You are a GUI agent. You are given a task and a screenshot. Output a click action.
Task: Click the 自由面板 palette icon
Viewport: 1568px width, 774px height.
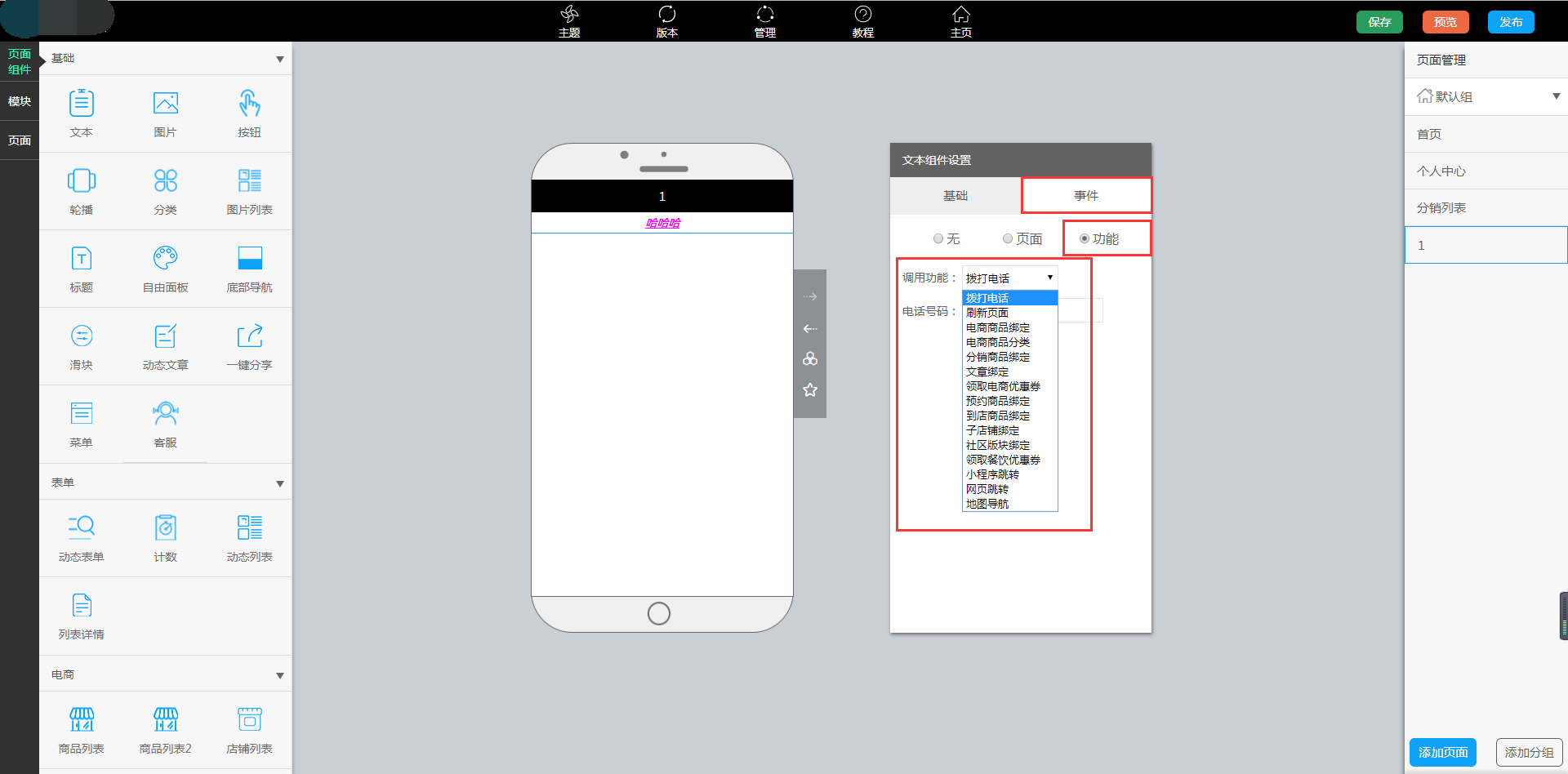click(165, 259)
